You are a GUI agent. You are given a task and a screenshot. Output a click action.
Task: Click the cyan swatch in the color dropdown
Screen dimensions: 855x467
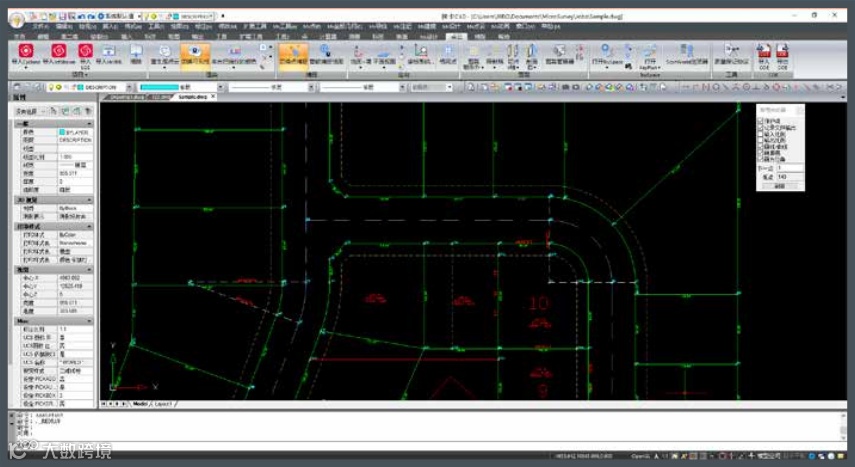pyautogui.click(x=159, y=87)
